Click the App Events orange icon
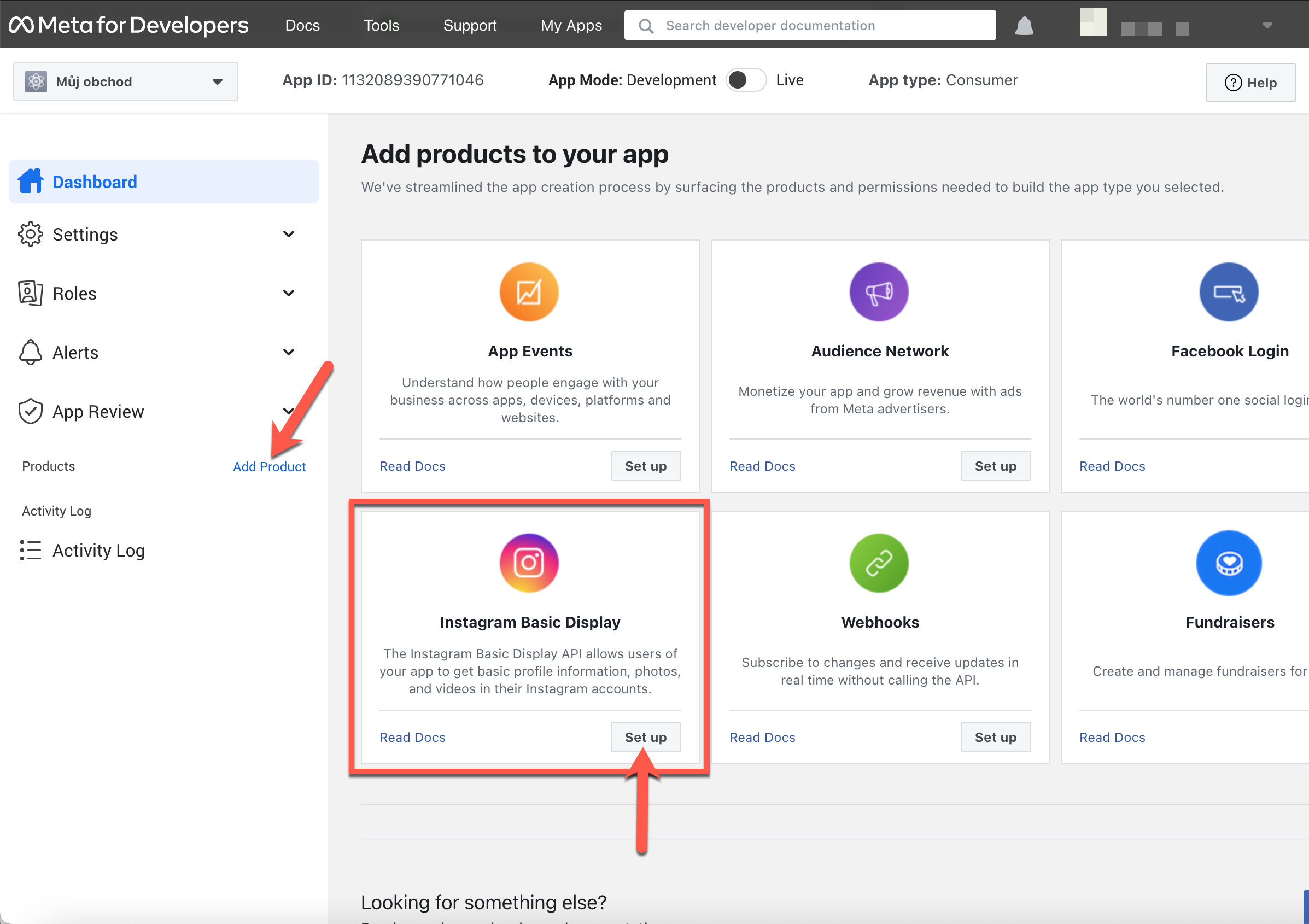This screenshot has height=924, width=1309. click(x=529, y=292)
